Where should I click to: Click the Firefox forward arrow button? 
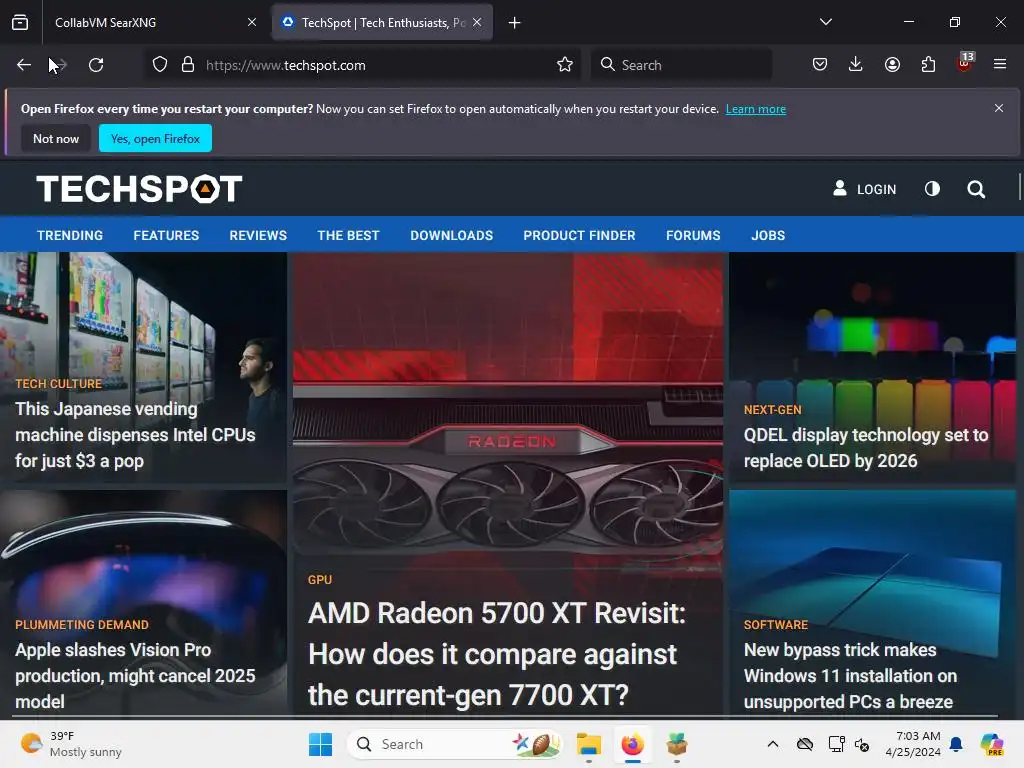point(59,65)
